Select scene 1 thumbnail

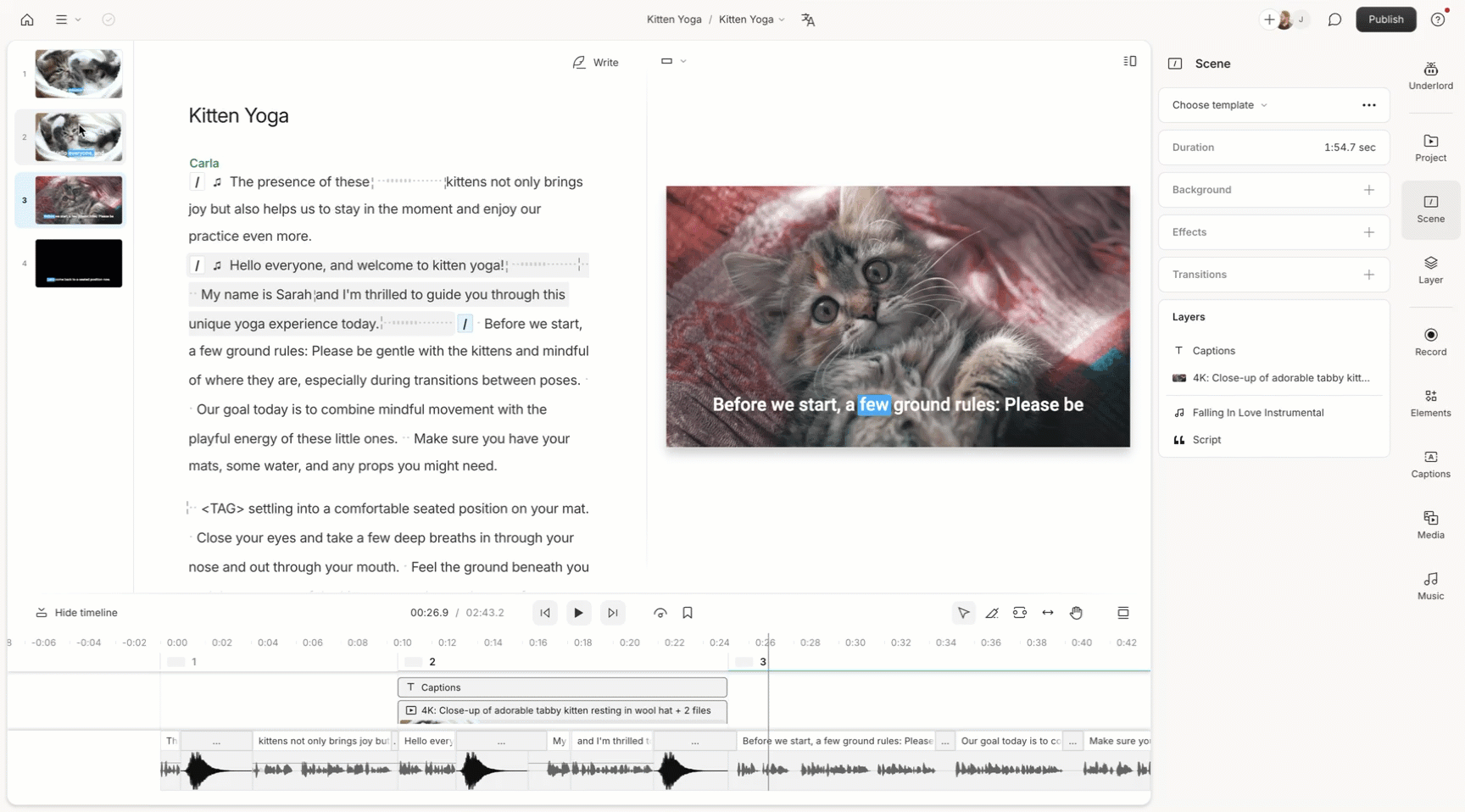tap(78, 74)
